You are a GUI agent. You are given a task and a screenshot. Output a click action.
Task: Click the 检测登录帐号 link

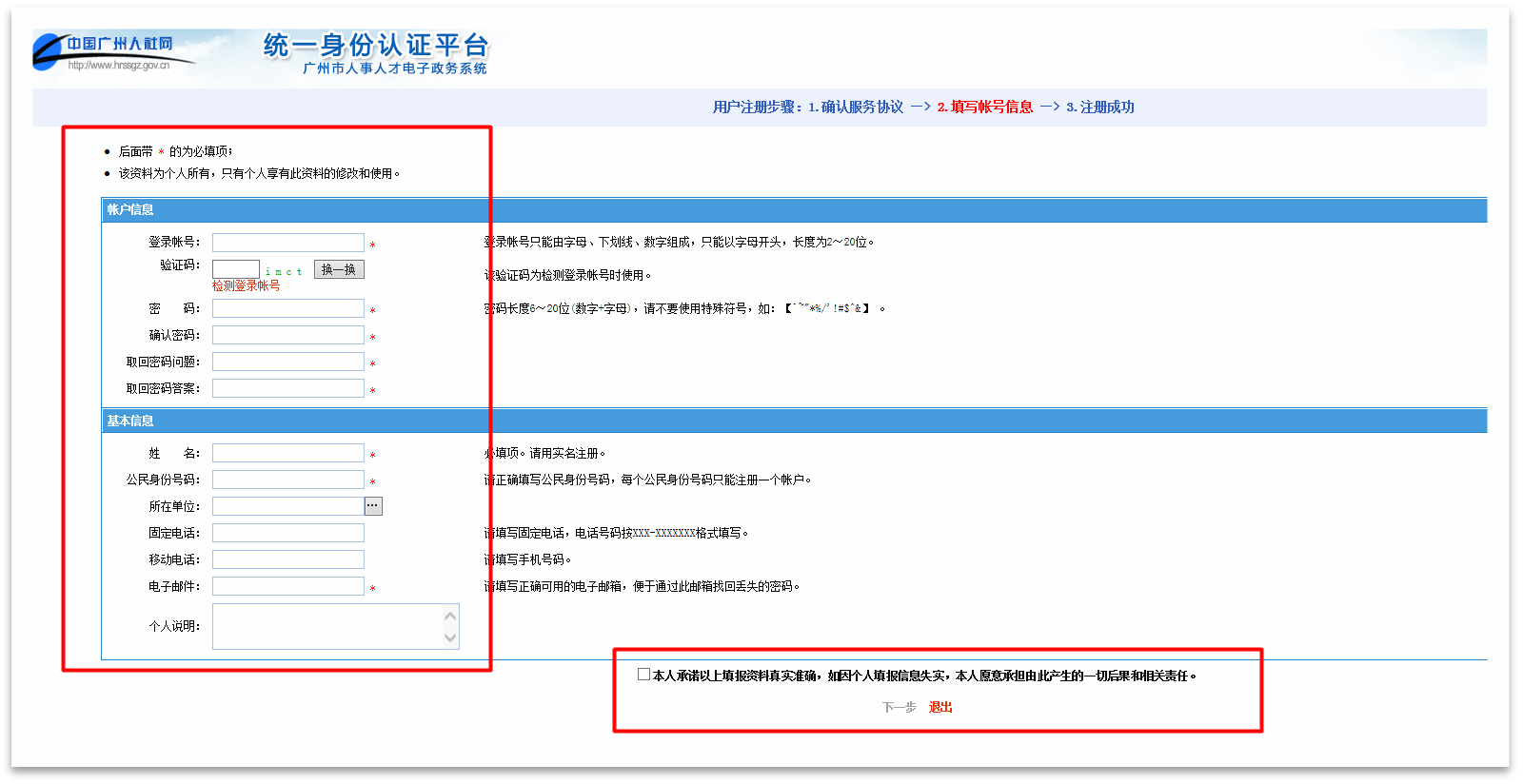pos(246,285)
